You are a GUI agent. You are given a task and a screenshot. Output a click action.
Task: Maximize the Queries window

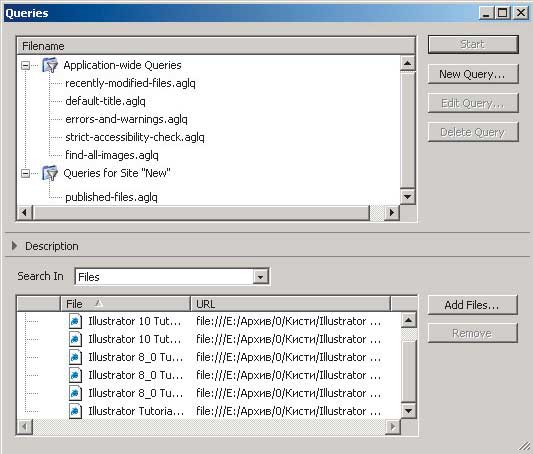tap(502, 13)
